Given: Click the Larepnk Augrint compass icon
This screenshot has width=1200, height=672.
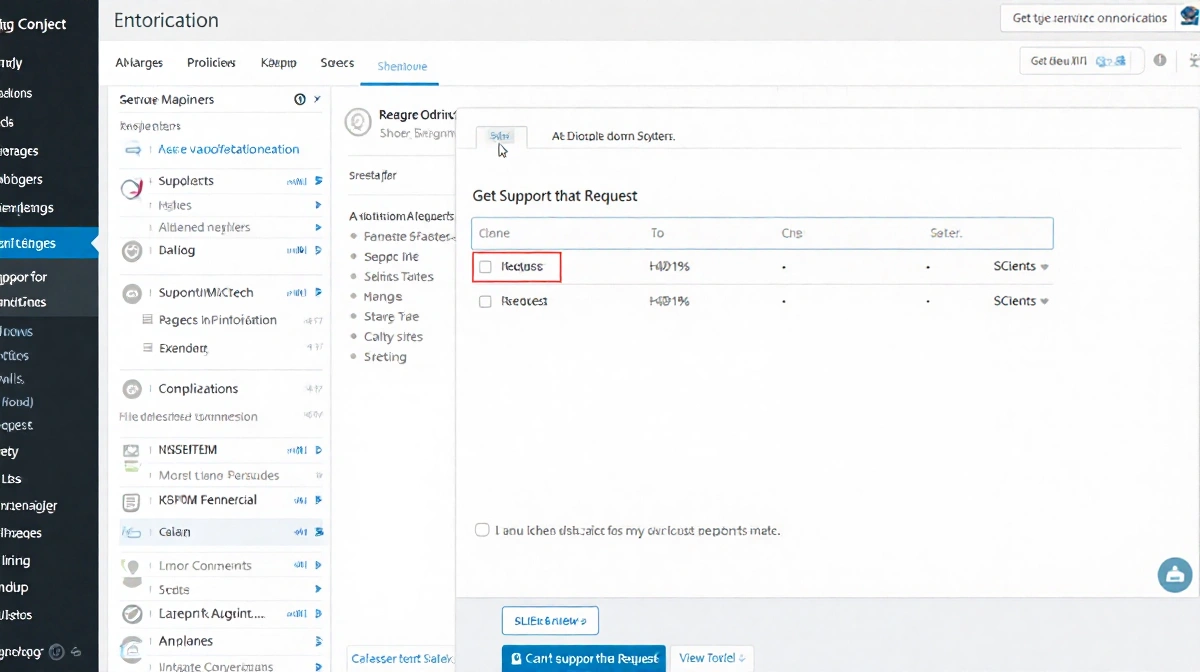Looking at the screenshot, I should (x=131, y=614).
